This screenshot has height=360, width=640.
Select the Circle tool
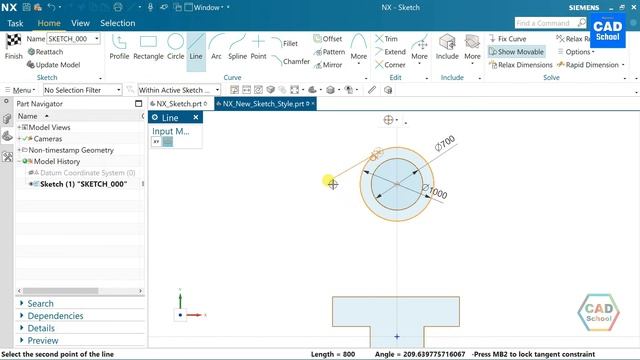(x=176, y=47)
